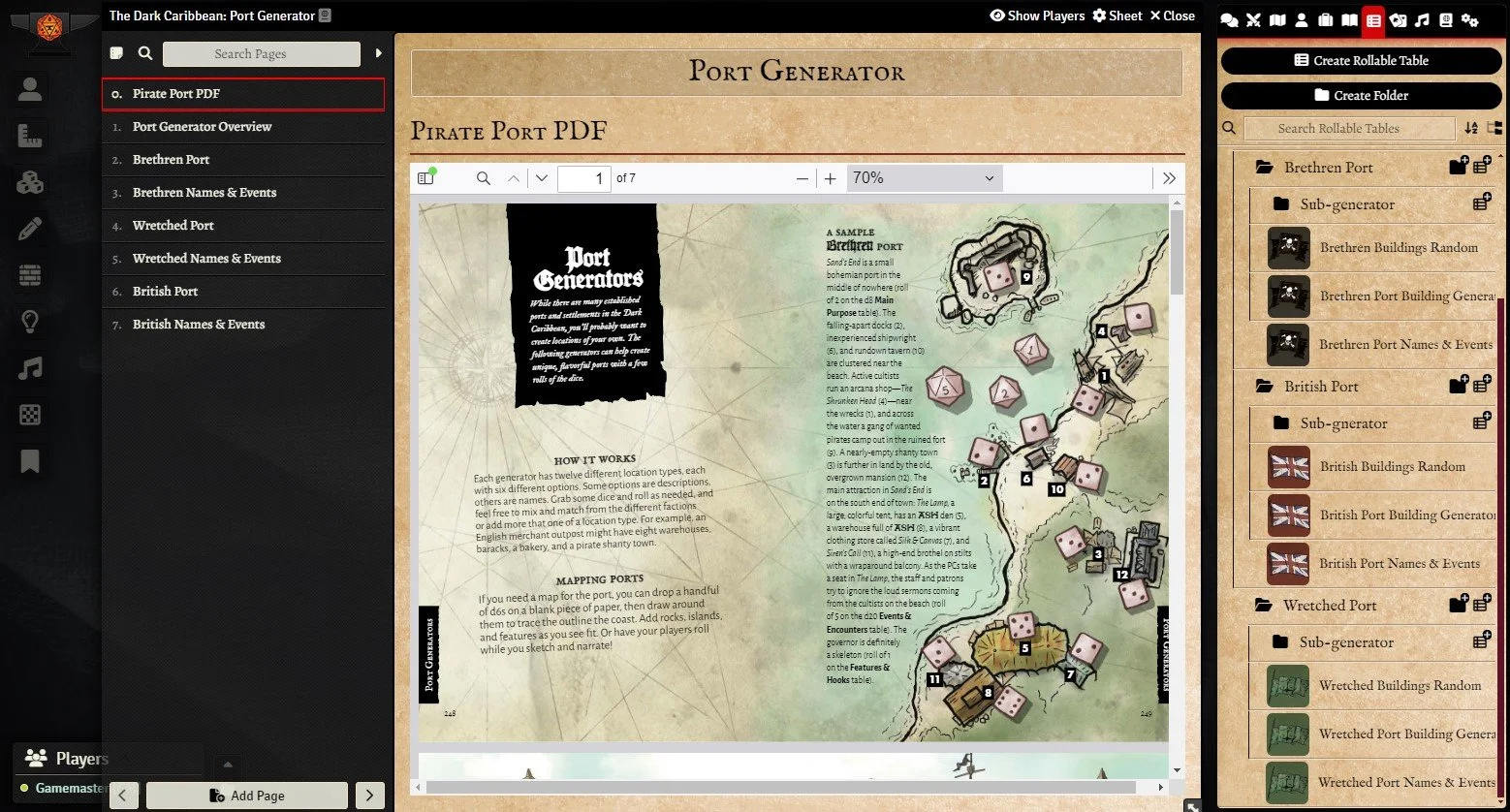Create table in Brethren Port folder
Screen dimensions: 1510x812
pos(1482,166)
